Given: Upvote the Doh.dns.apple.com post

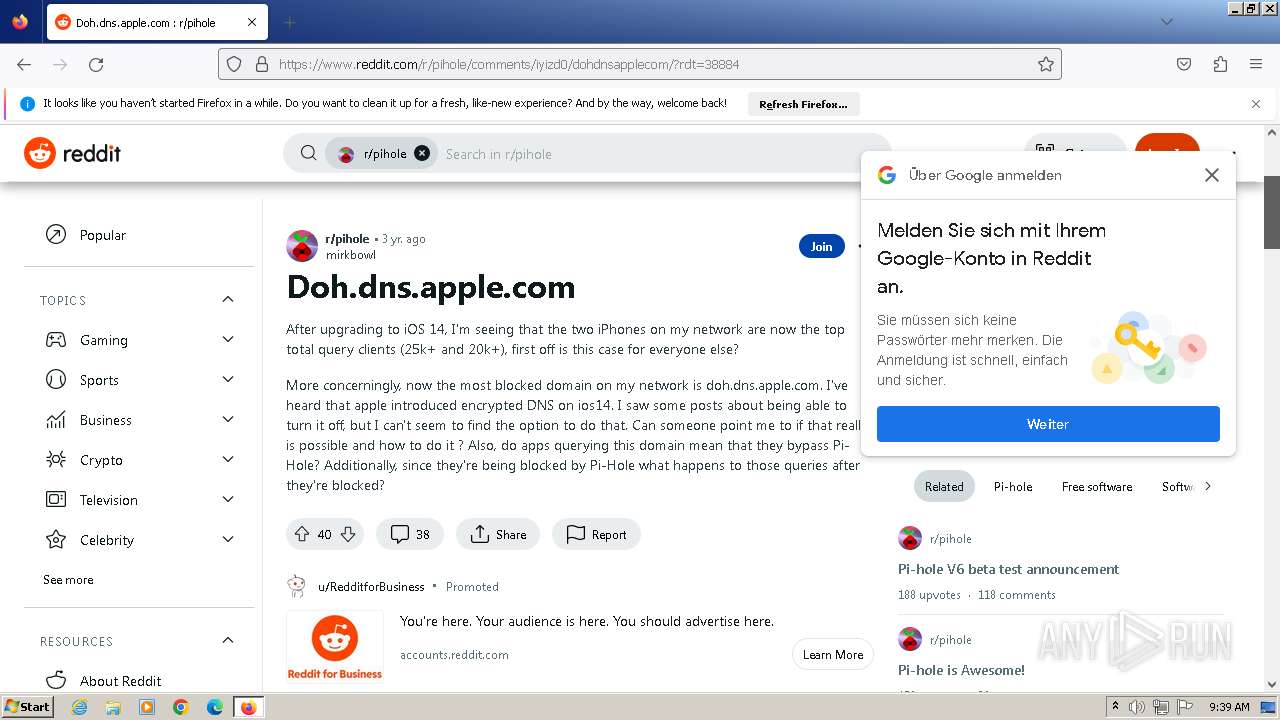Looking at the screenshot, I should (302, 534).
